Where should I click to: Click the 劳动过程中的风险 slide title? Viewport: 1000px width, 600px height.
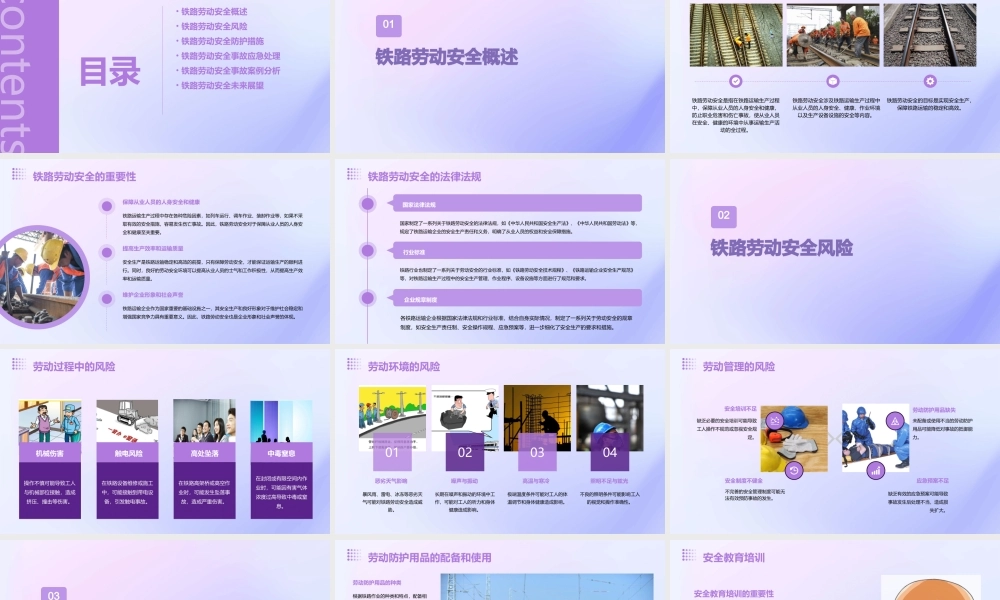tap(74, 367)
